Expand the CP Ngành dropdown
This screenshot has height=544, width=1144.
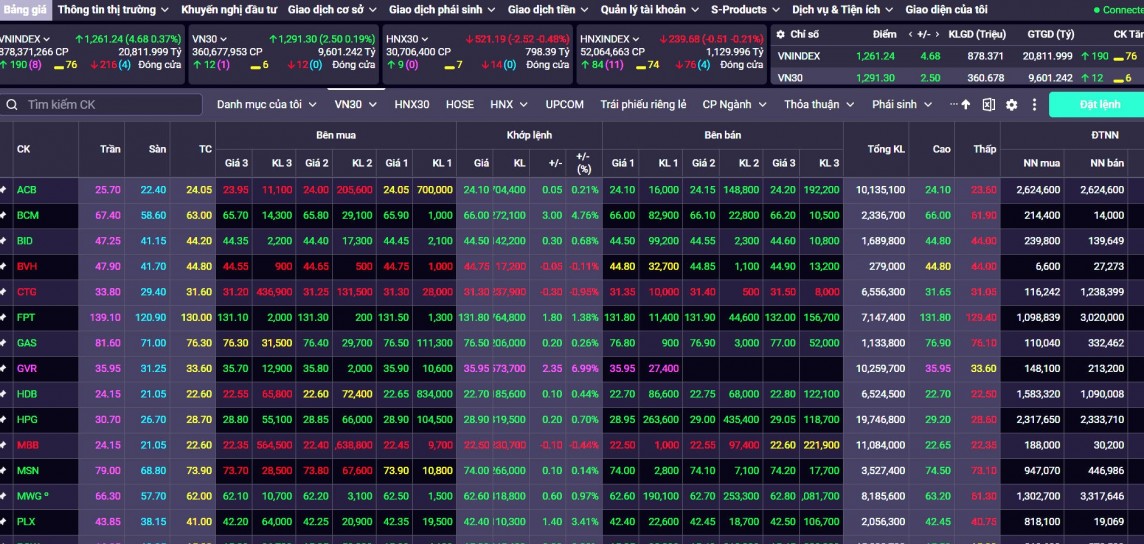tap(731, 104)
